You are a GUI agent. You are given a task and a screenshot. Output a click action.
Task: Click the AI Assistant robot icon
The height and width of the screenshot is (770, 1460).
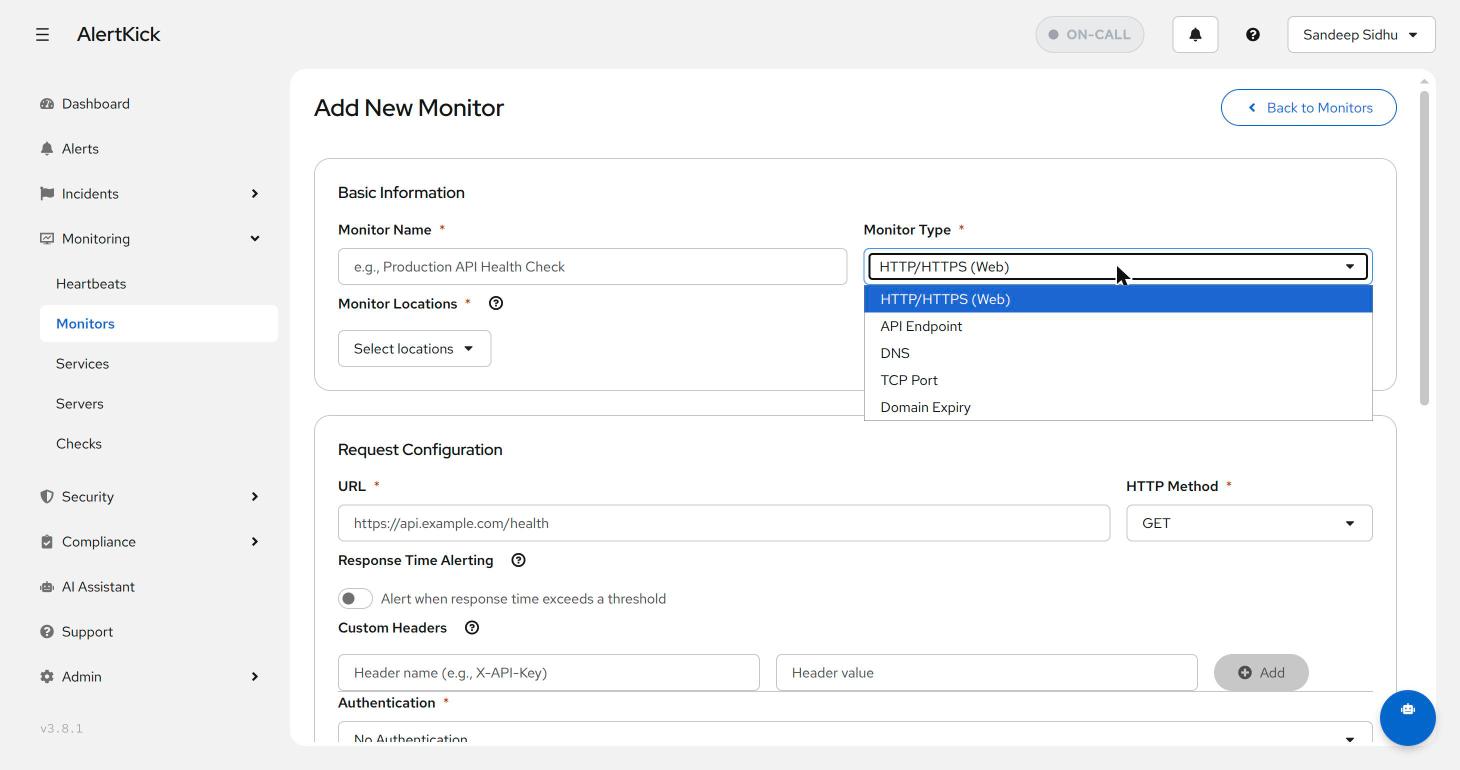[x=47, y=587]
